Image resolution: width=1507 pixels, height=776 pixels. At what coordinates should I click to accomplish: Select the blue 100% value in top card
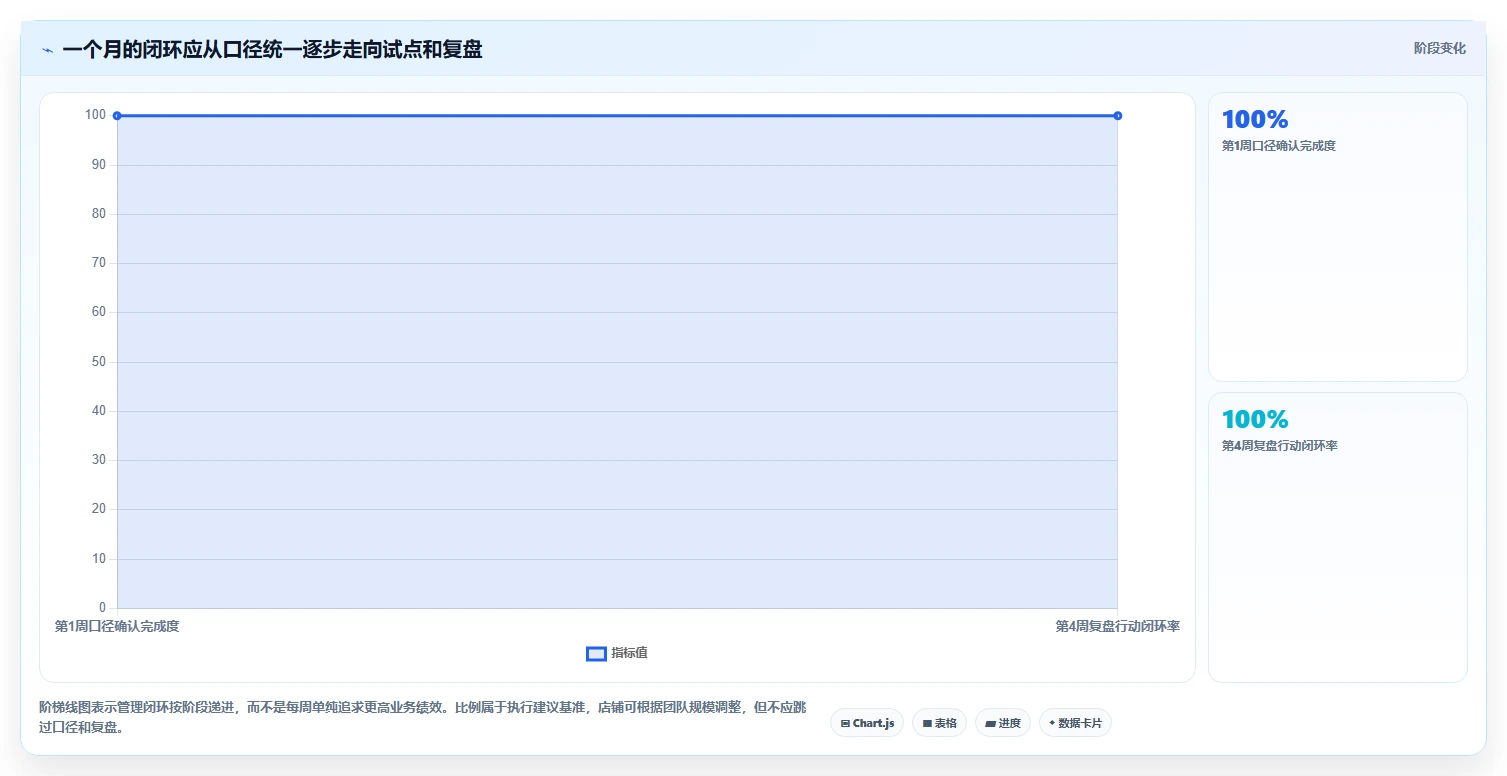tap(1255, 119)
